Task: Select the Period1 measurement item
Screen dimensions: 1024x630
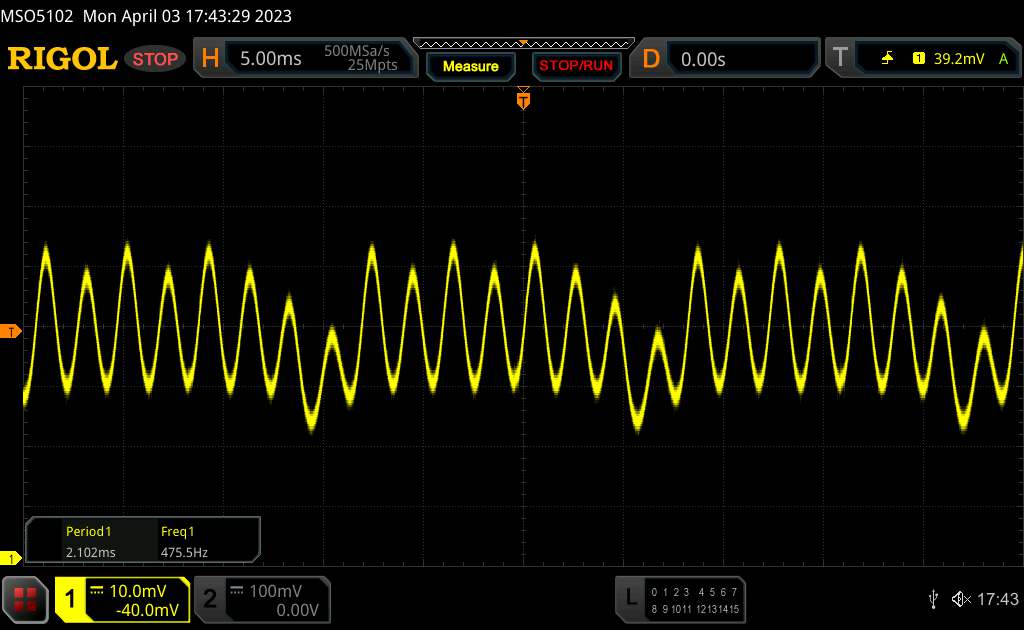Action: tap(88, 541)
